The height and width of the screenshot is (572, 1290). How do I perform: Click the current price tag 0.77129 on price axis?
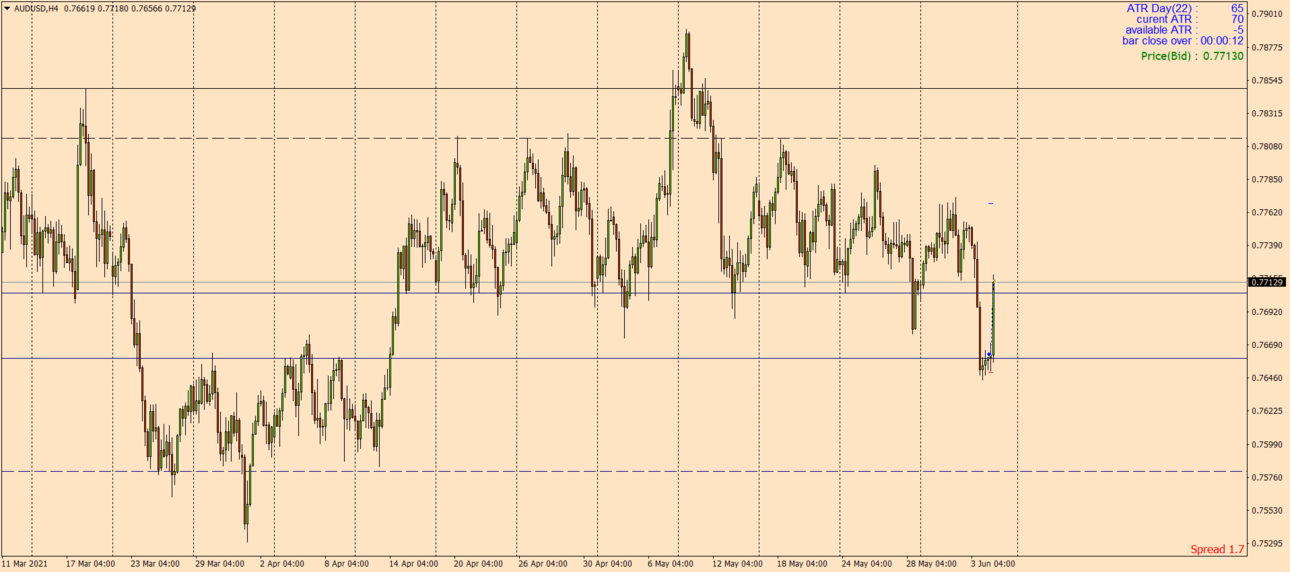click(x=1267, y=283)
